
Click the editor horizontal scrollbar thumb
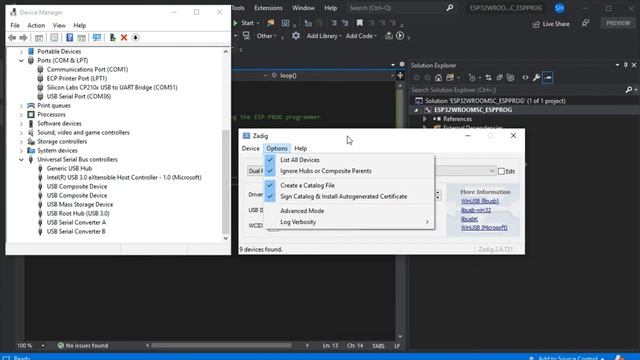tap(221, 345)
